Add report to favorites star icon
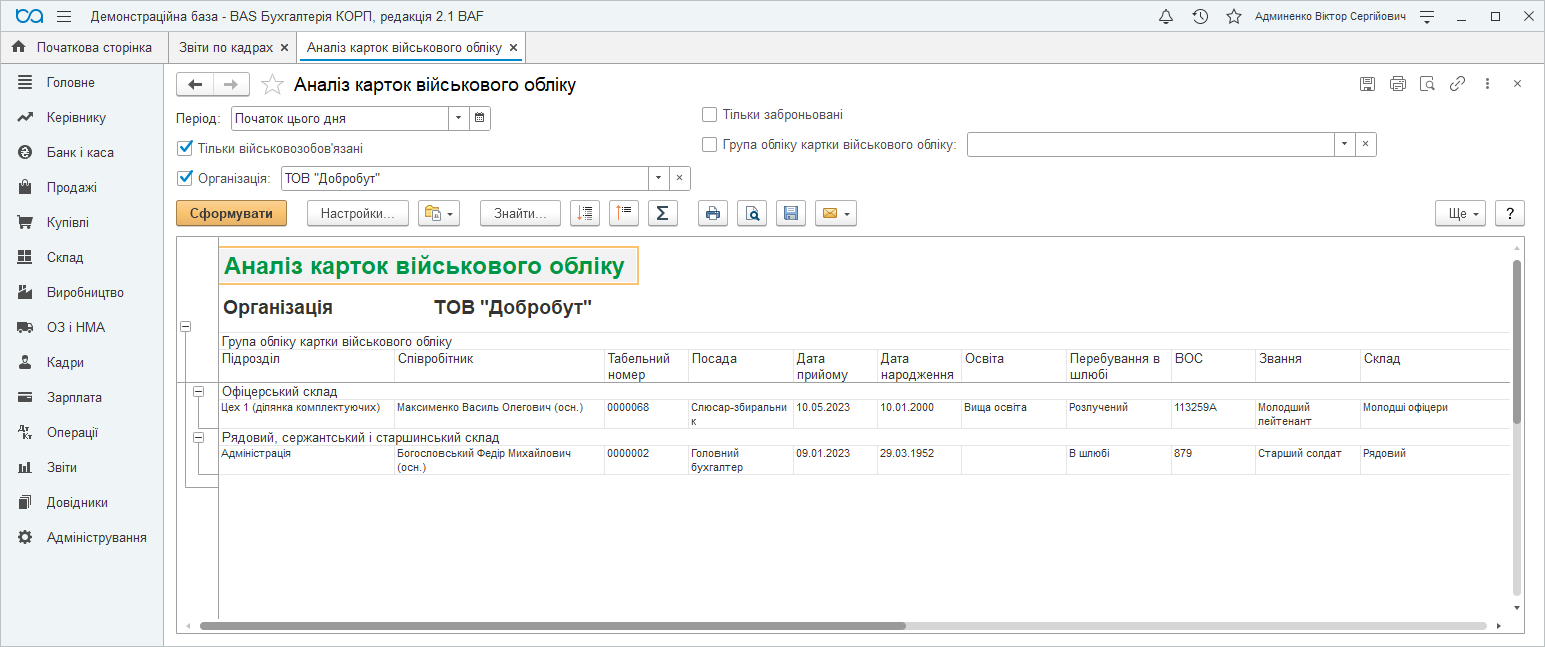 click(272, 85)
